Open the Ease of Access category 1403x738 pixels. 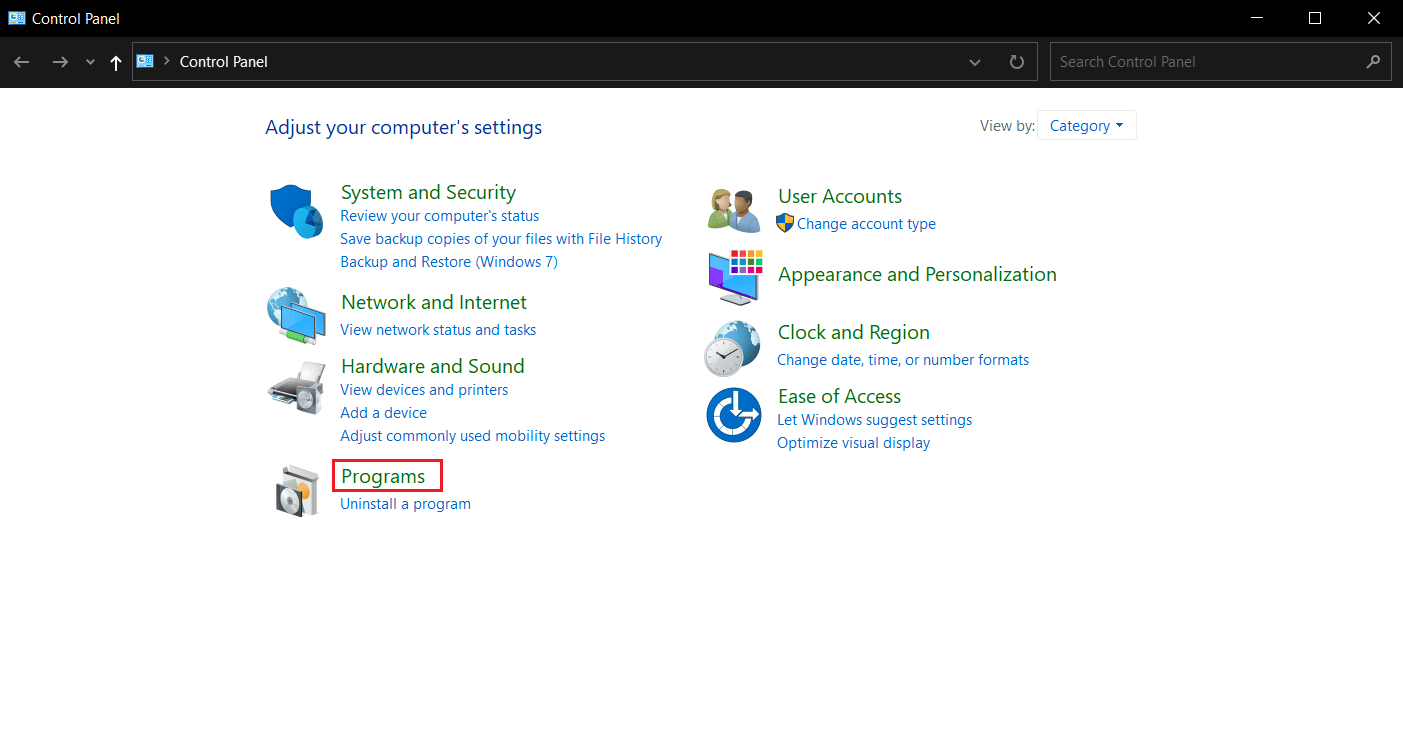[839, 396]
